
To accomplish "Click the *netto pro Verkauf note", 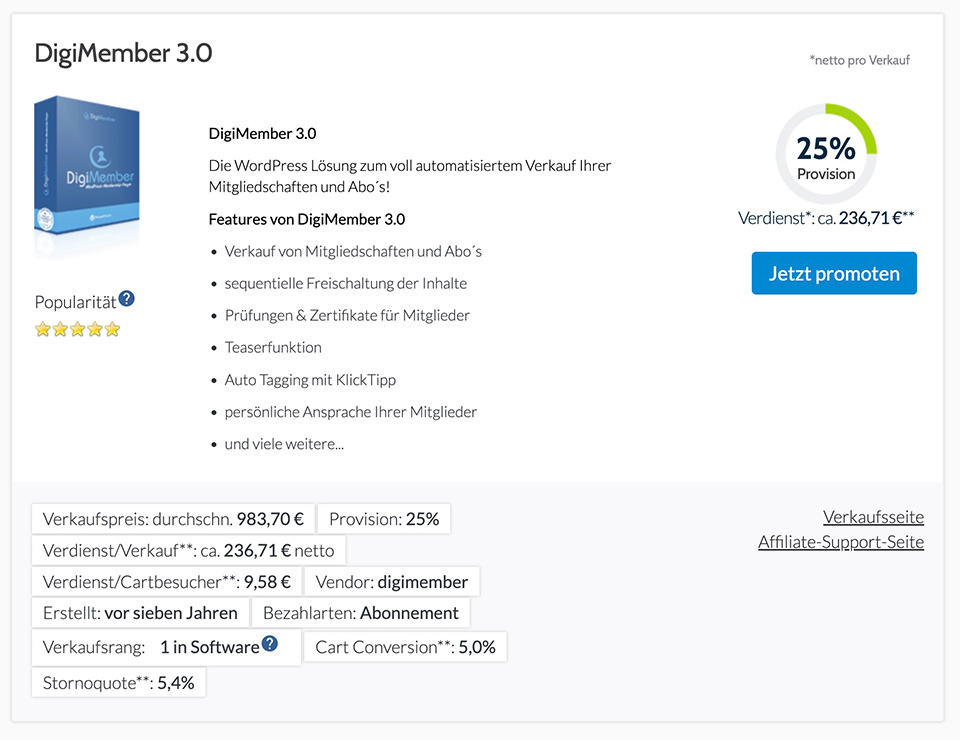I will 860,60.
